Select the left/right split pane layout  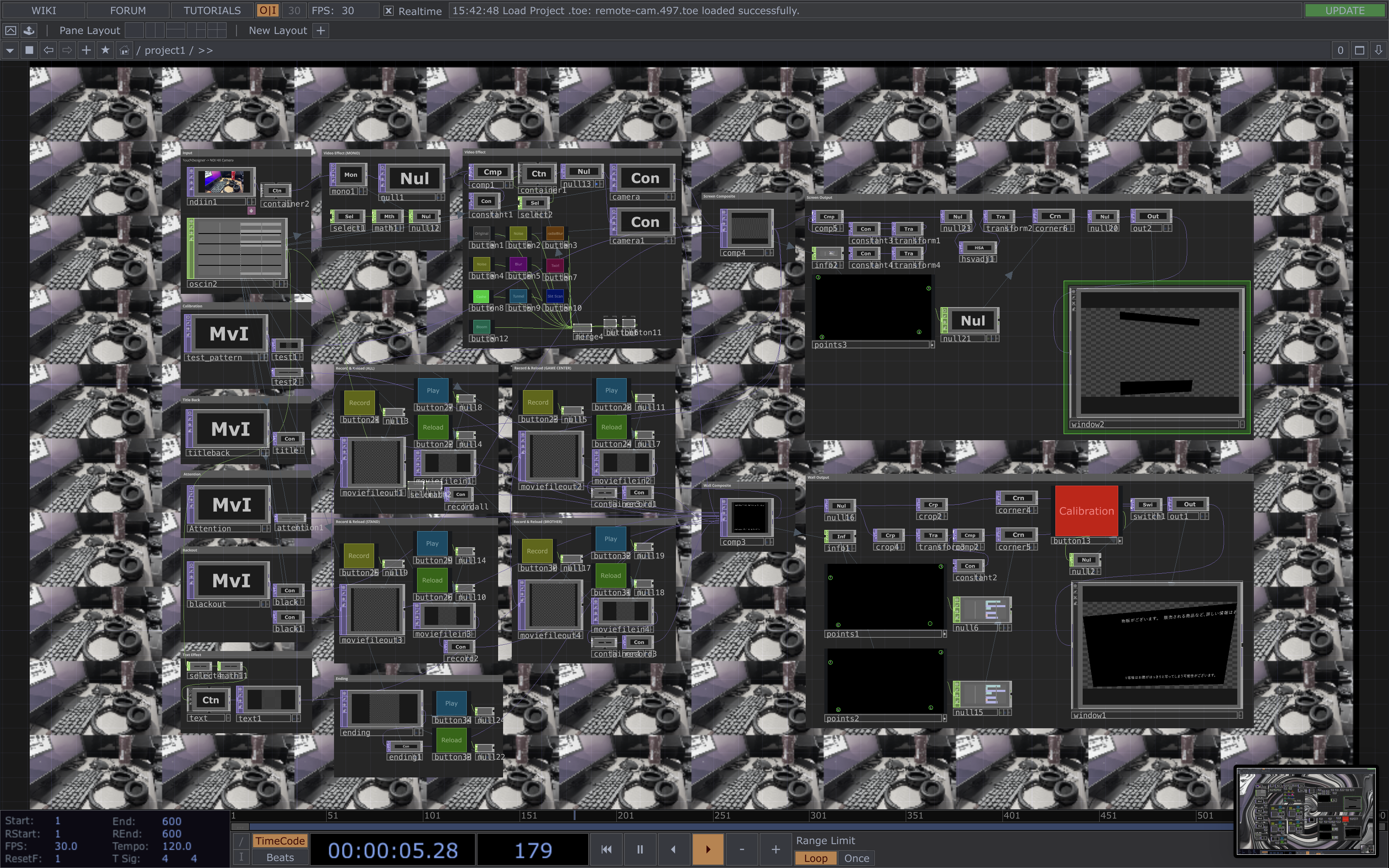pyautogui.click(x=154, y=31)
